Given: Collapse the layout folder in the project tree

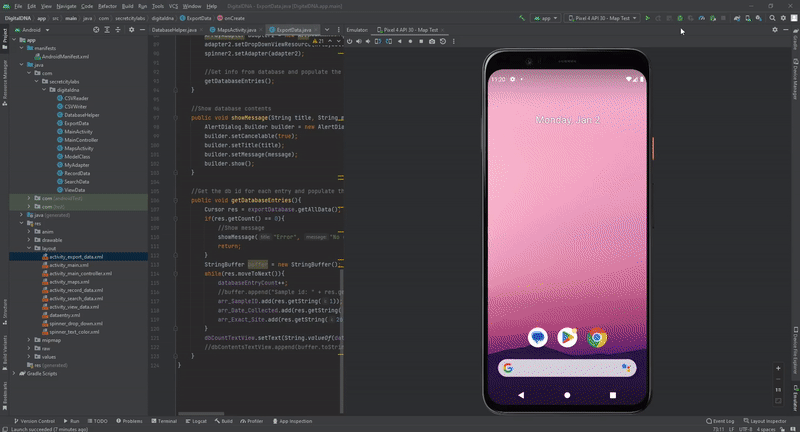Looking at the screenshot, I should point(29,248).
